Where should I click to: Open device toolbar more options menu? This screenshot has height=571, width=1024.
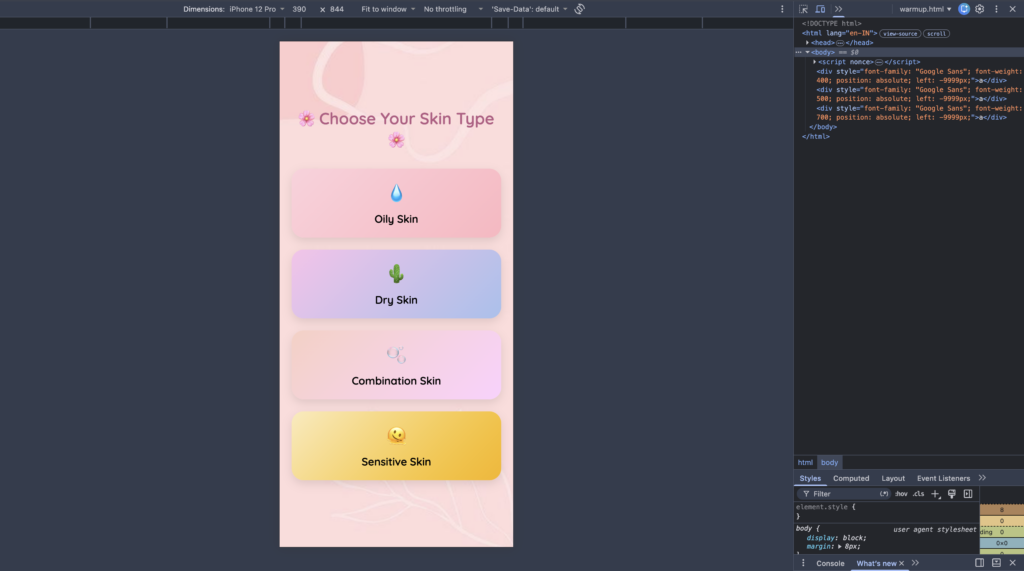coord(782,9)
